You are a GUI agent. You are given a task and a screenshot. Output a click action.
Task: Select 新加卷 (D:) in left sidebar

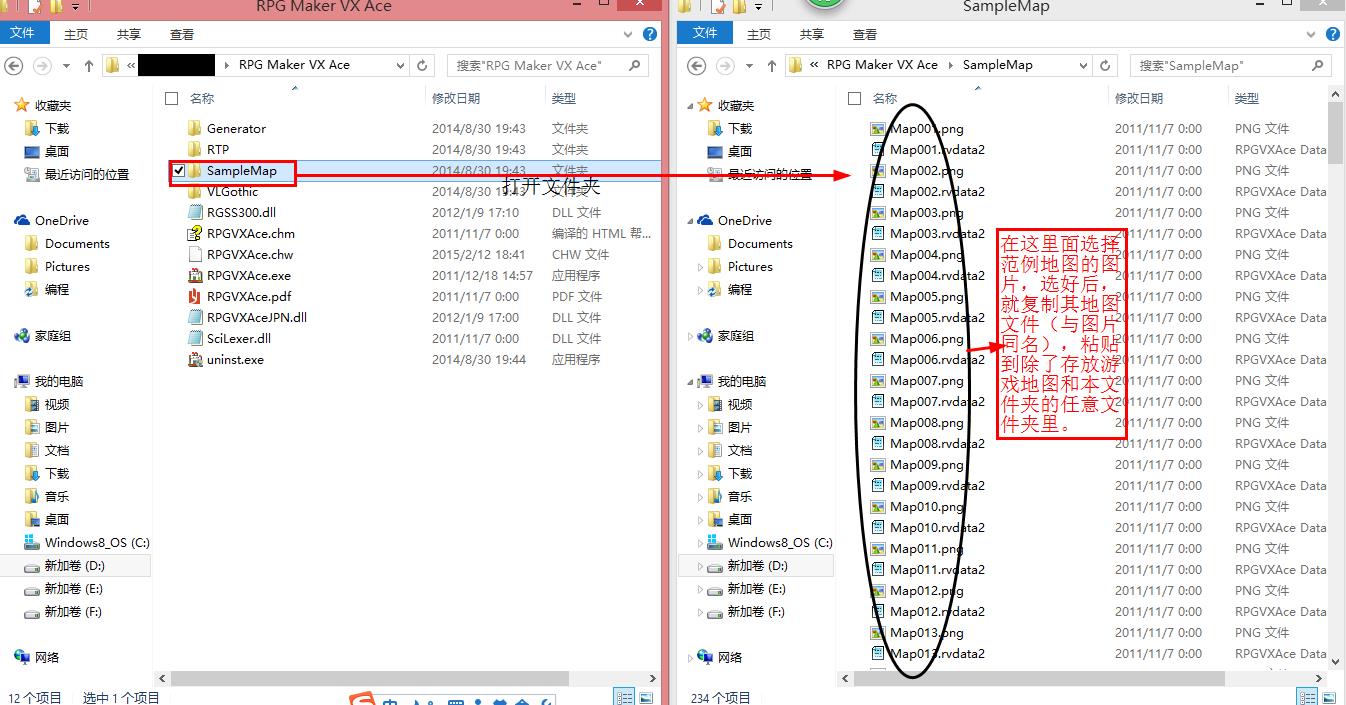75,565
